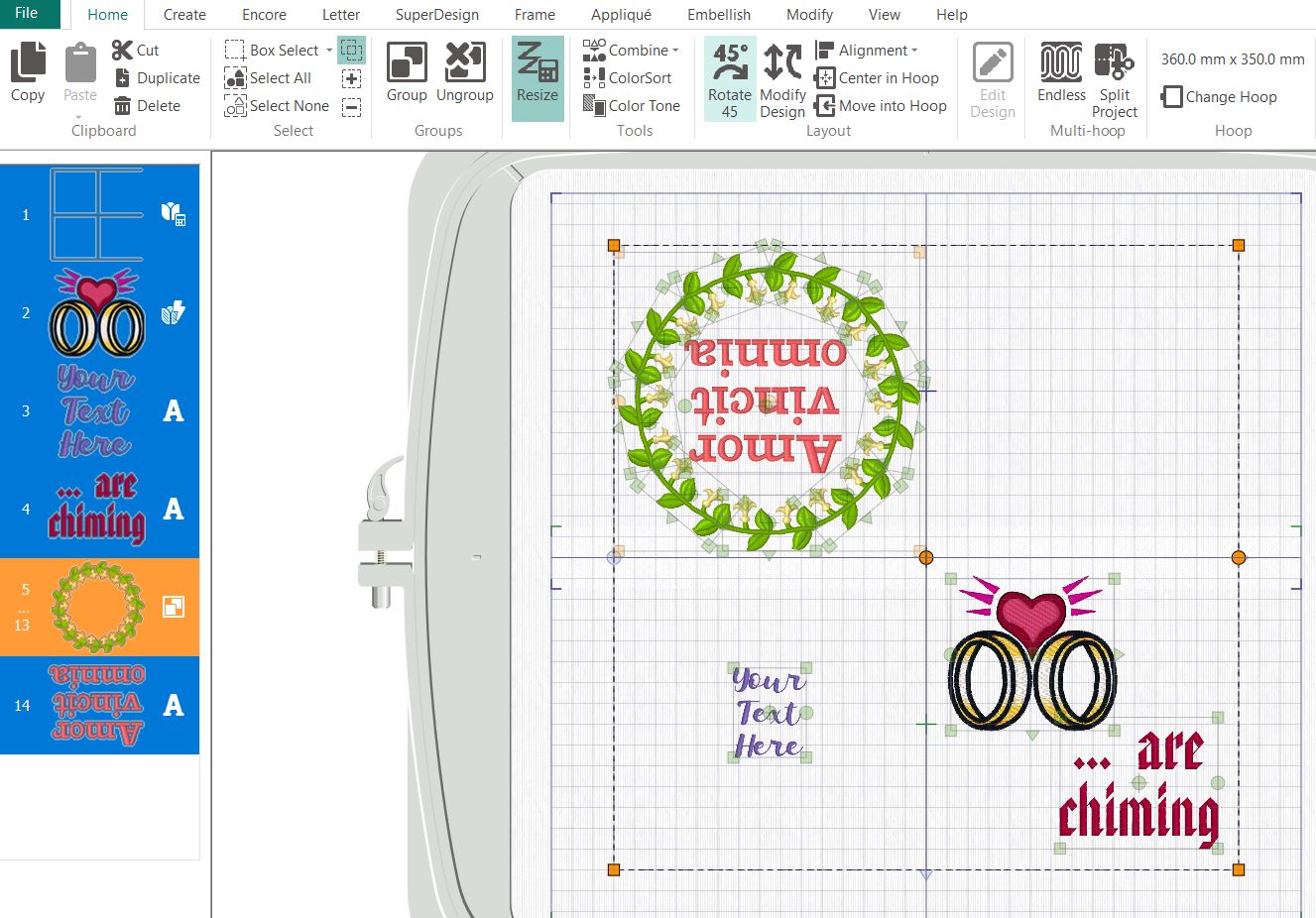This screenshot has width=1316, height=918.
Task: Toggle the Add to Selection icon
Action: tap(351, 78)
